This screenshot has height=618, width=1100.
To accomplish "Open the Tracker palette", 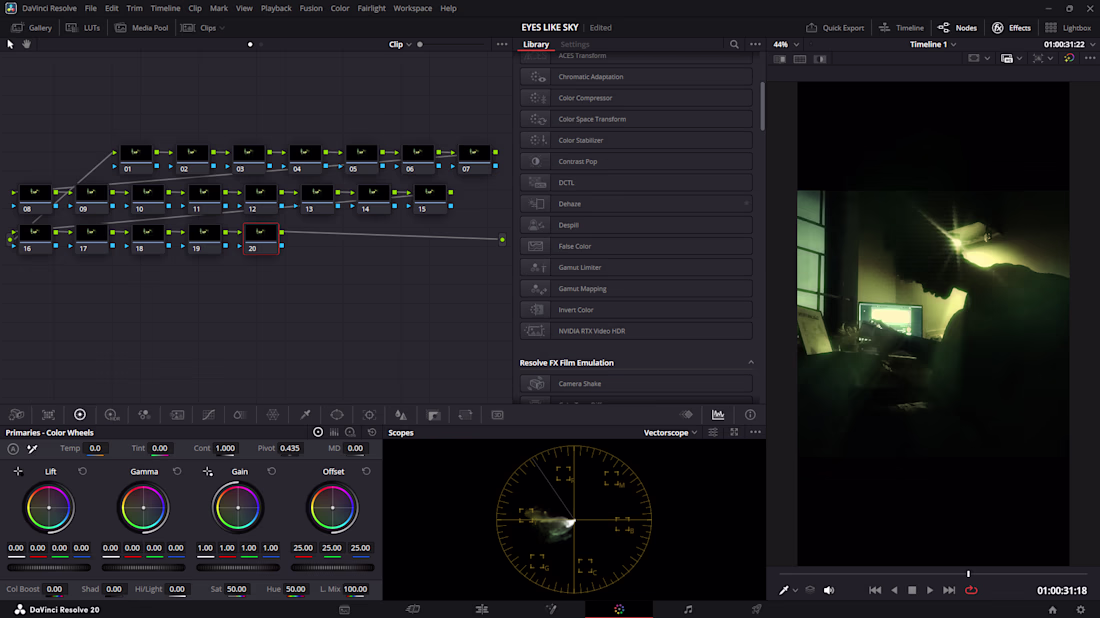I will [x=369, y=415].
